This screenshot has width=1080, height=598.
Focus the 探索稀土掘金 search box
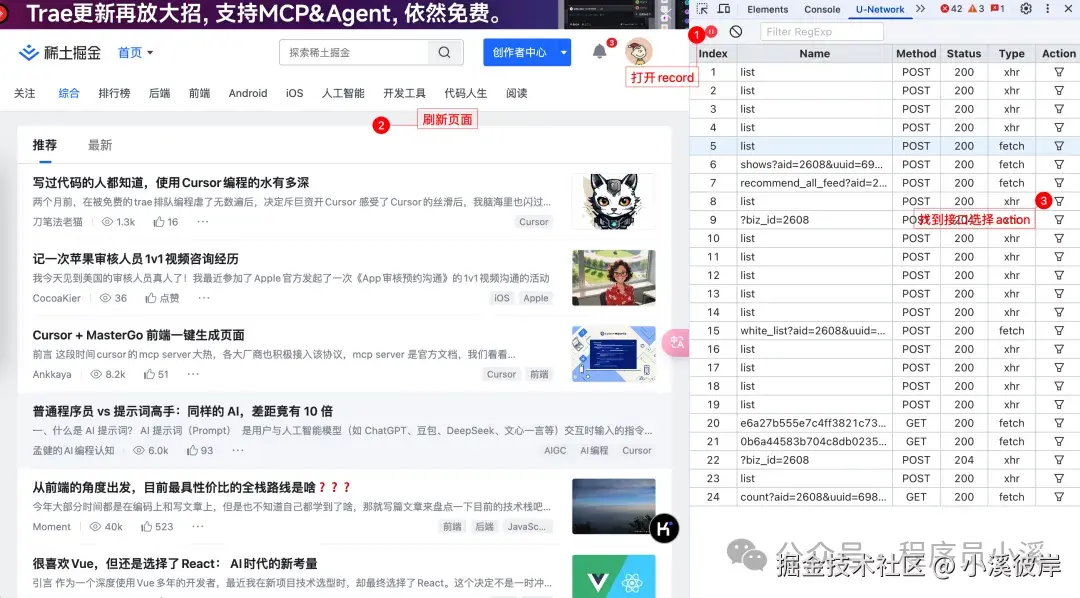[353, 52]
